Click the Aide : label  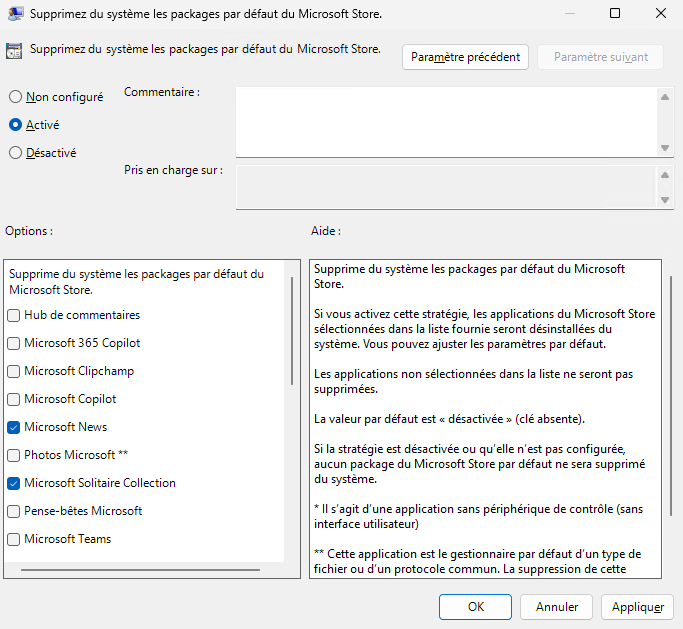click(x=326, y=231)
